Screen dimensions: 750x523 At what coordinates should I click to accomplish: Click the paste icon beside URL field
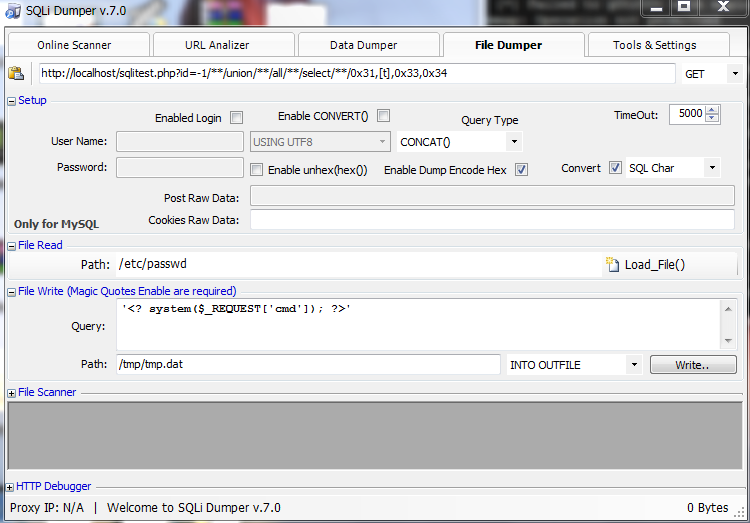click(x=16, y=73)
